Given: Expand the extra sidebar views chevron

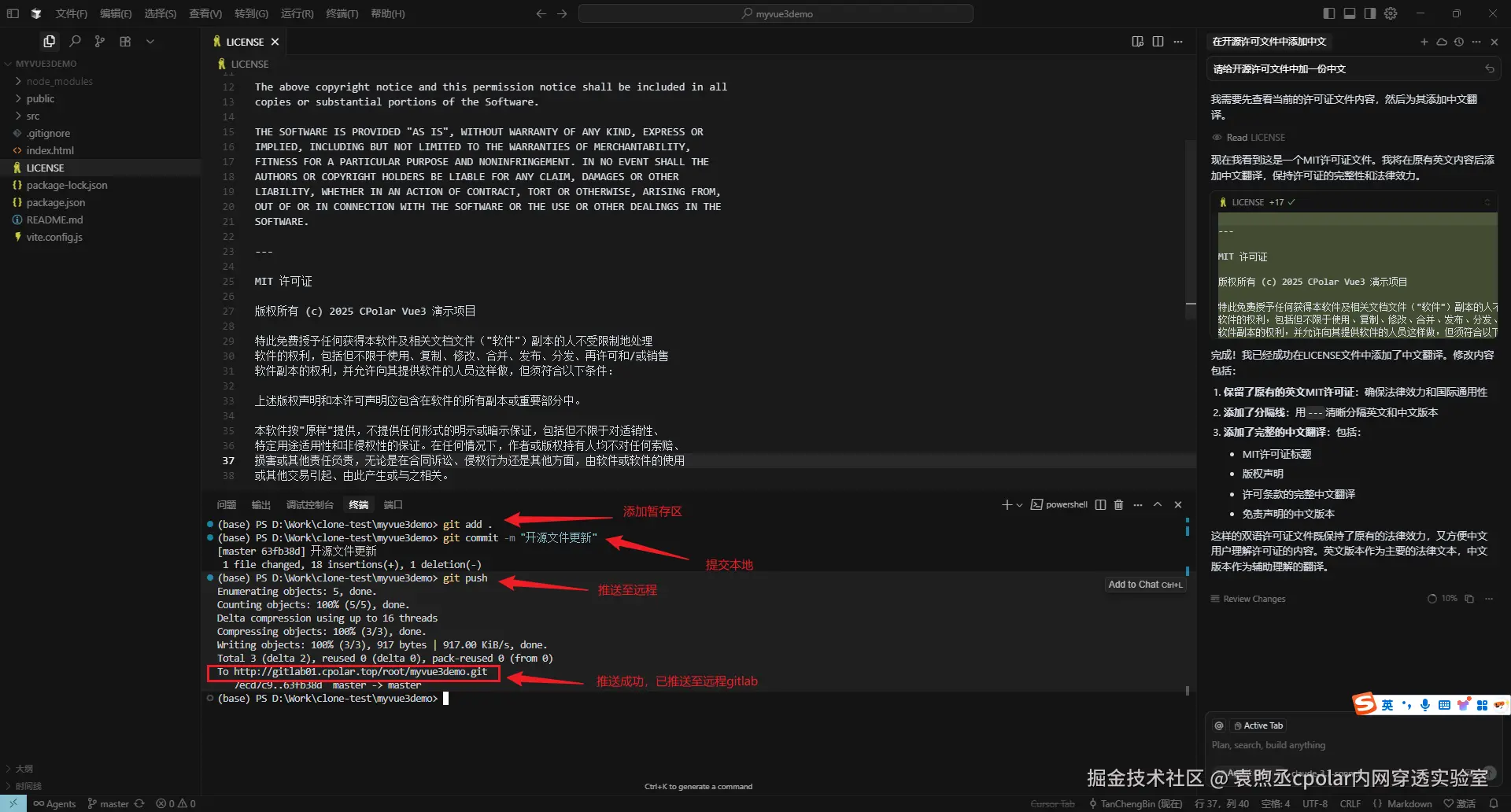Looking at the screenshot, I should [x=150, y=42].
